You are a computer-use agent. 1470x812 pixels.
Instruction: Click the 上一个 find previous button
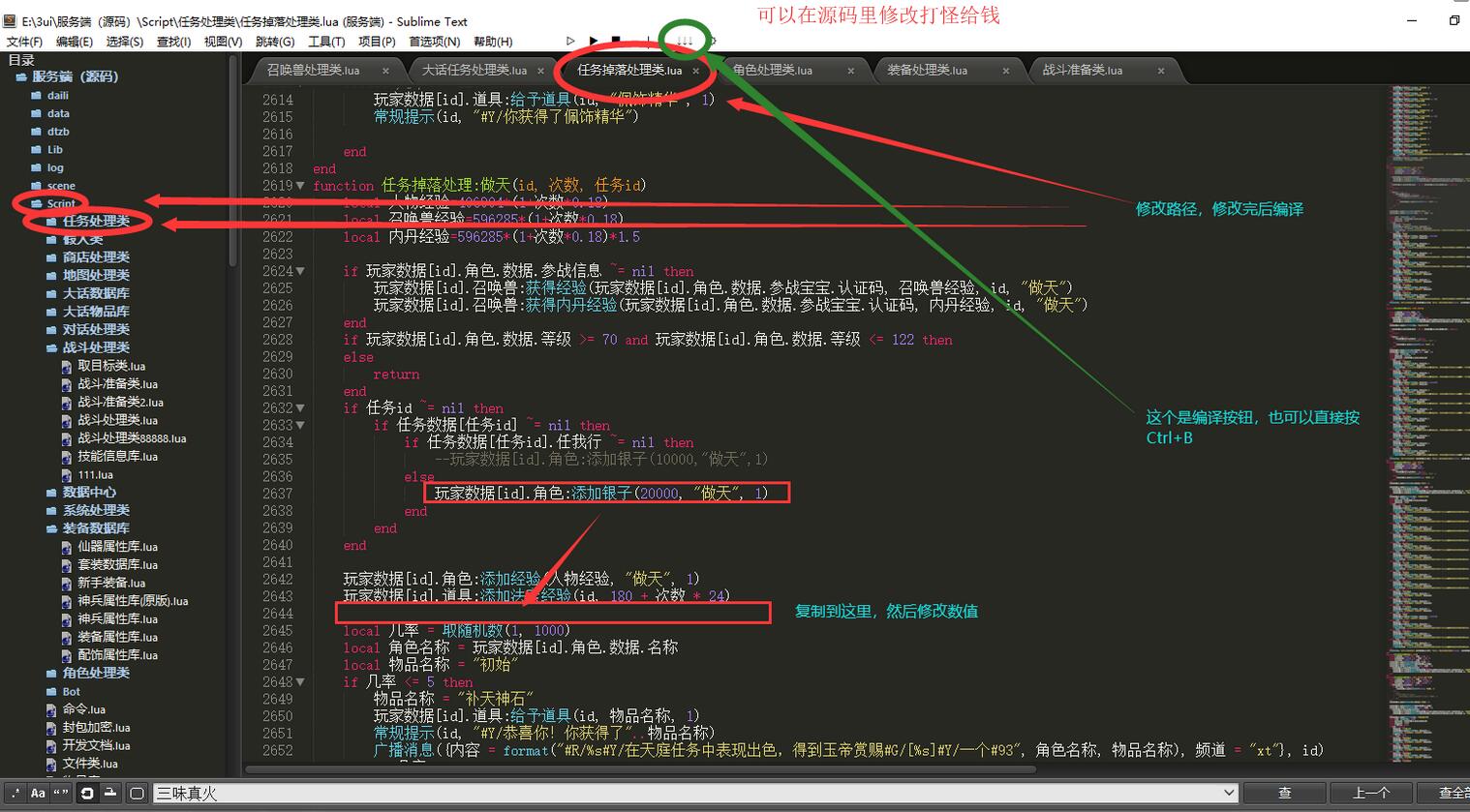click(1370, 793)
